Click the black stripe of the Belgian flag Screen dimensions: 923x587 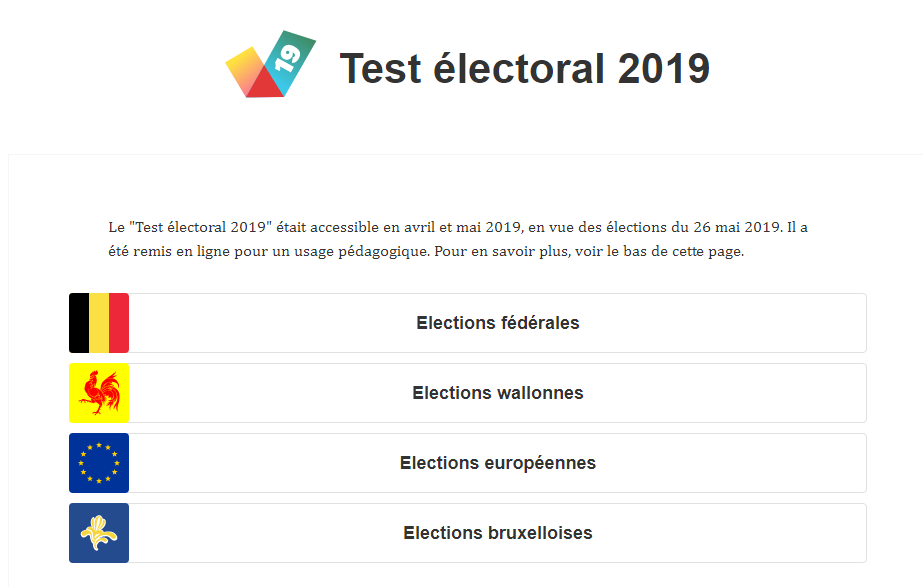coord(79,323)
